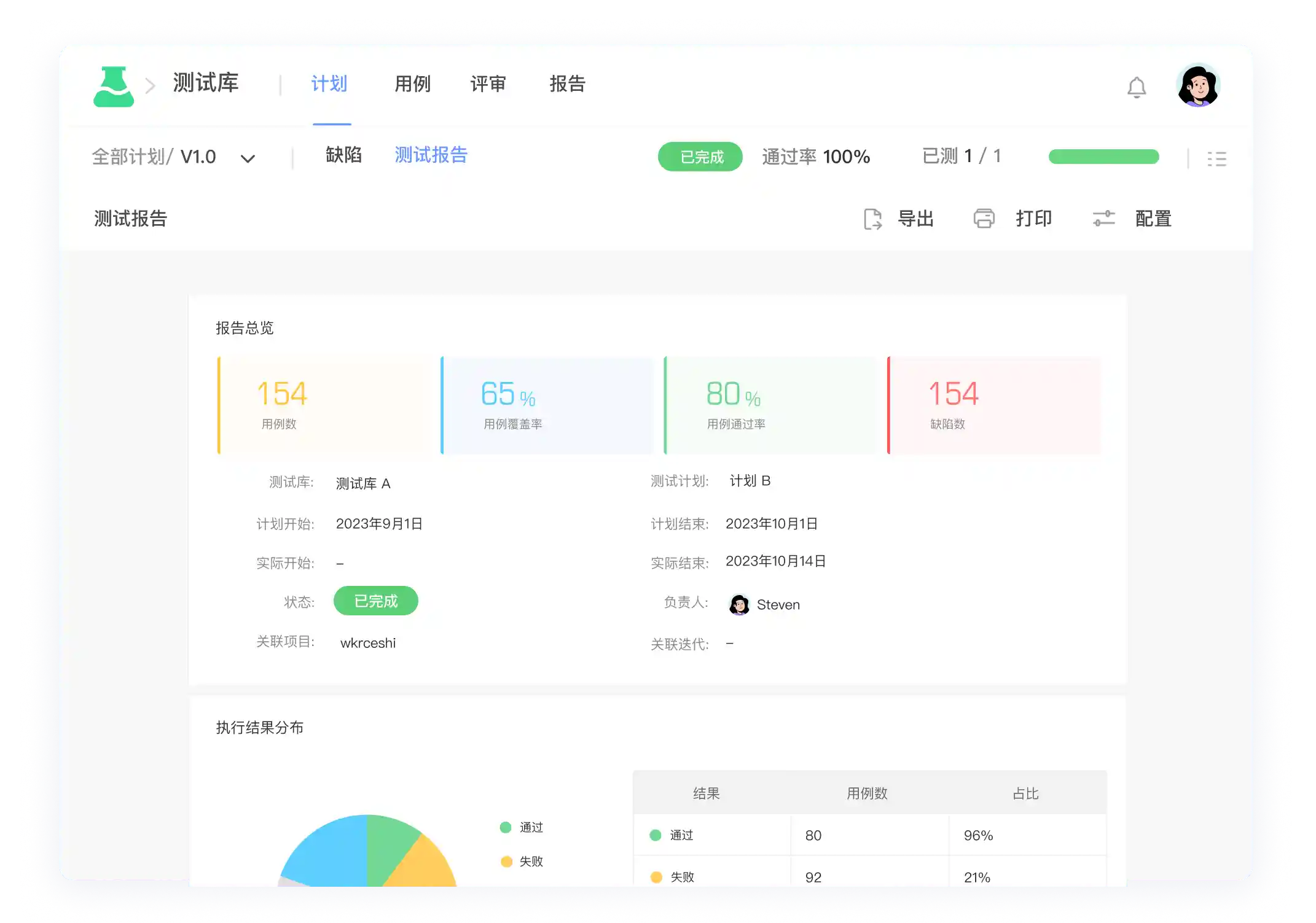Viewport: 1316px width, 923px height.
Task: Click the export file icon
Action: (872, 219)
